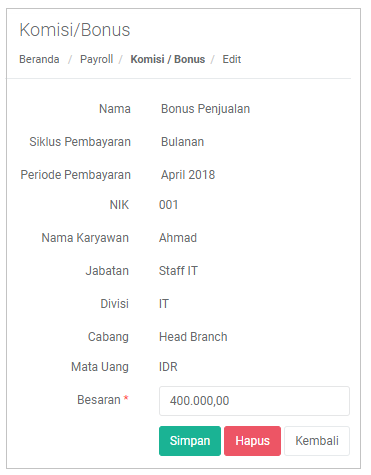The width and height of the screenshot is (371, 475).
Task: Click the Bulanan payment cycle value
Action: 182,142
